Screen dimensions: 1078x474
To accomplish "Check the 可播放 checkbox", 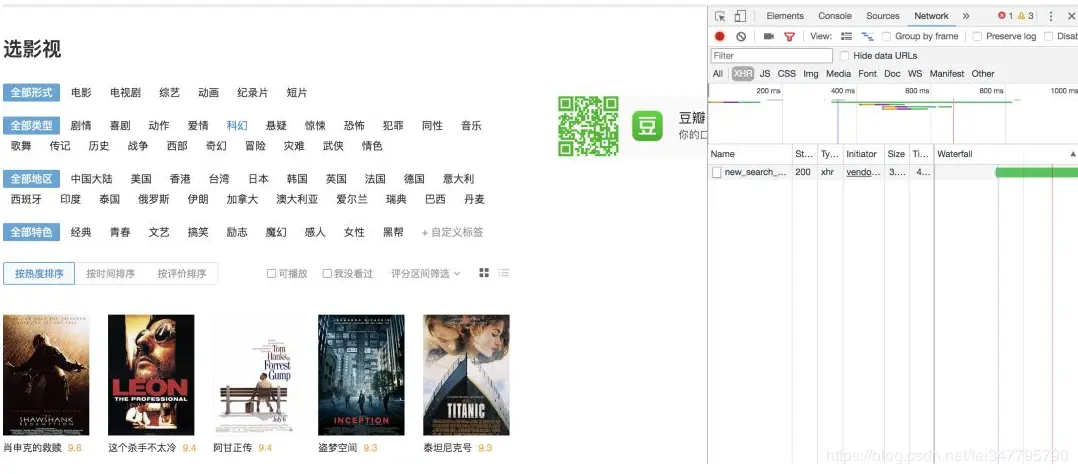I will (272, 274).
